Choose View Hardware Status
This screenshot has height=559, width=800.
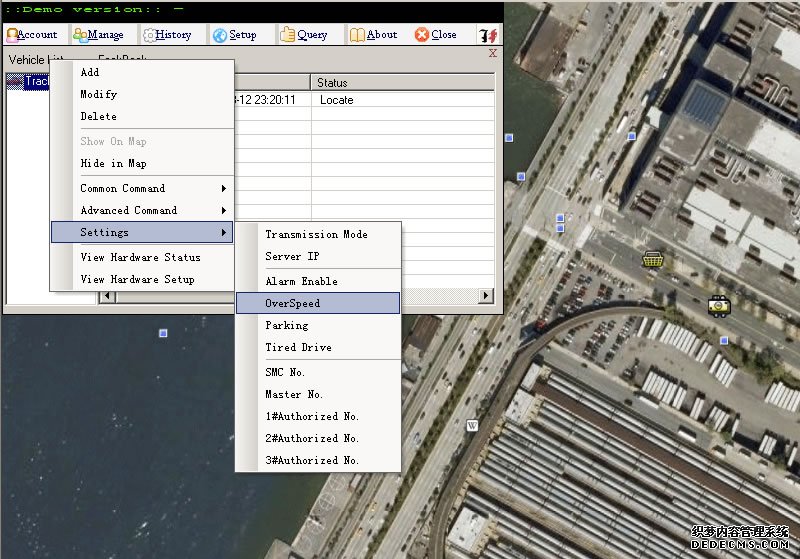coord(141,257)
